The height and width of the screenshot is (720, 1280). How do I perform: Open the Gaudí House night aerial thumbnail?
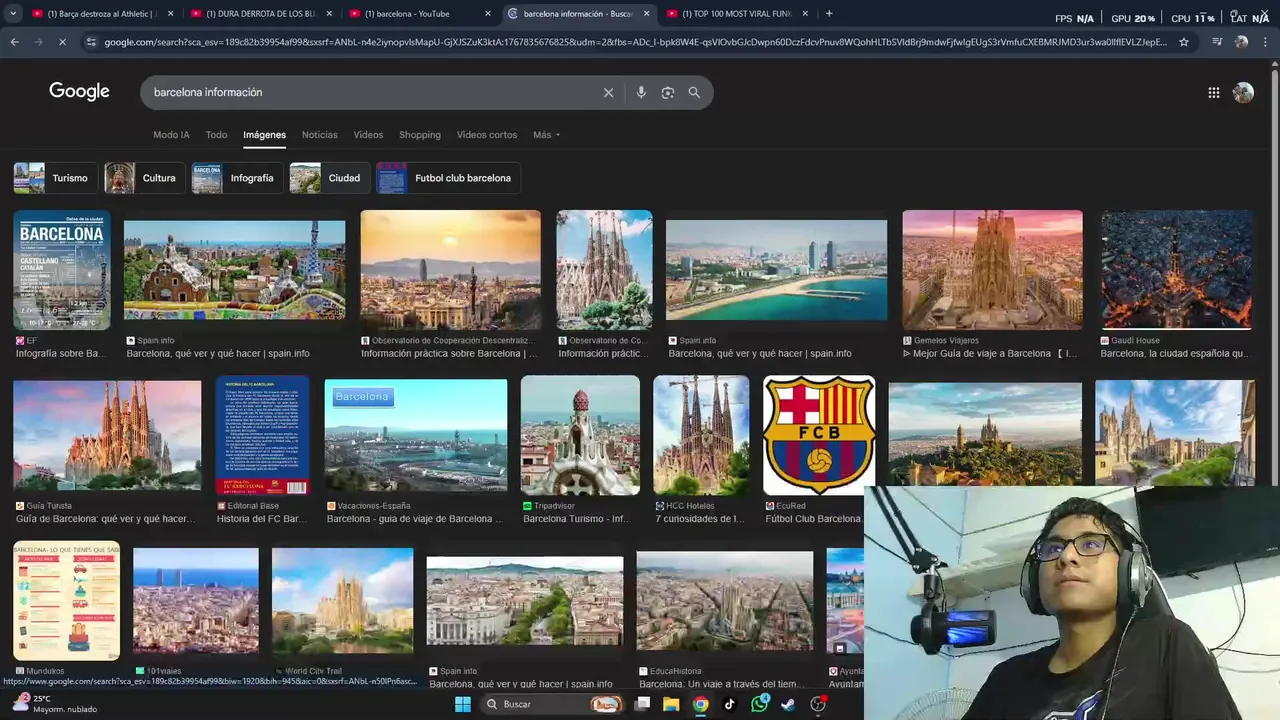1176,270
